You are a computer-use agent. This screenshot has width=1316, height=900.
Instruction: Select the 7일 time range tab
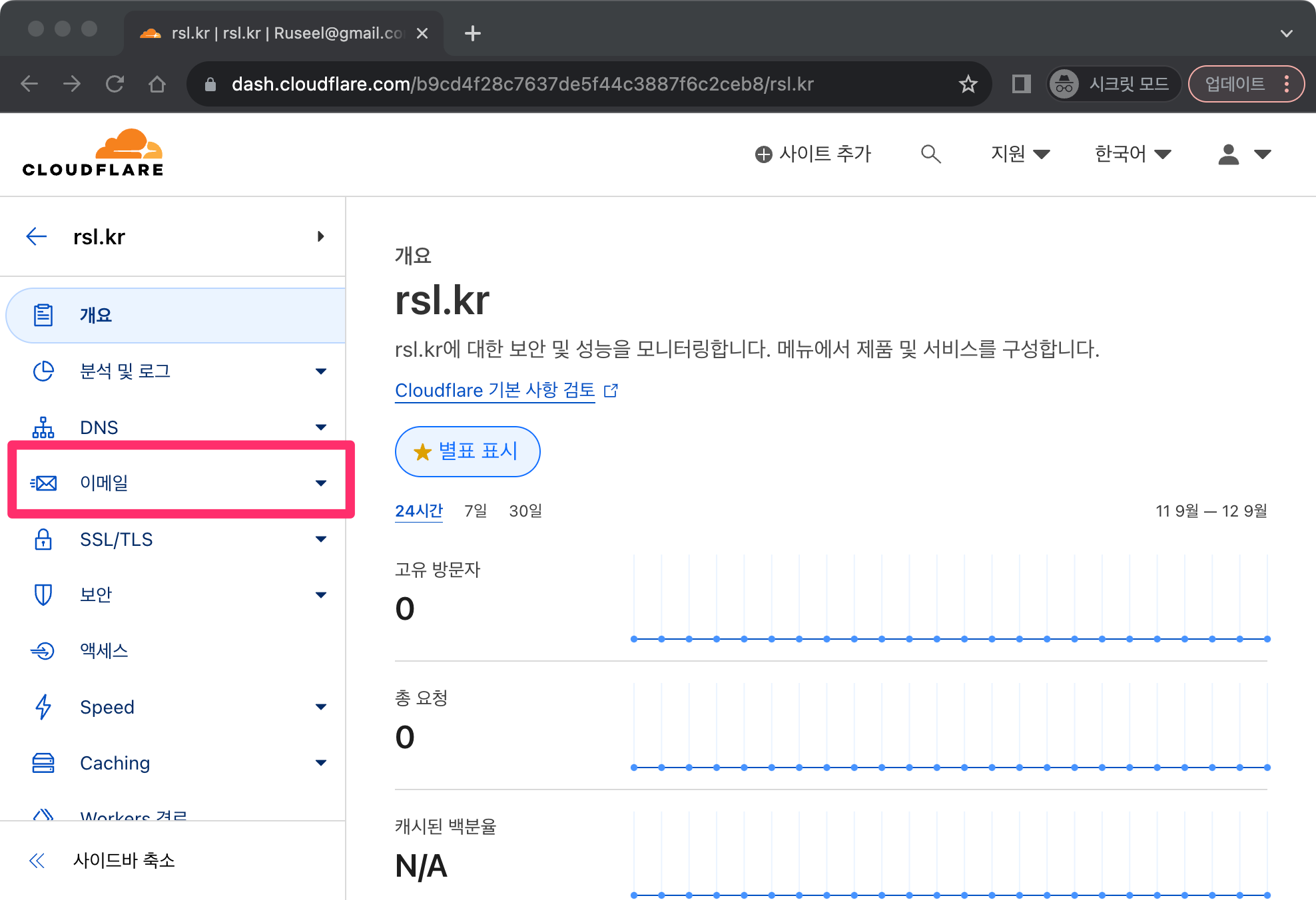tap(476, 511)
